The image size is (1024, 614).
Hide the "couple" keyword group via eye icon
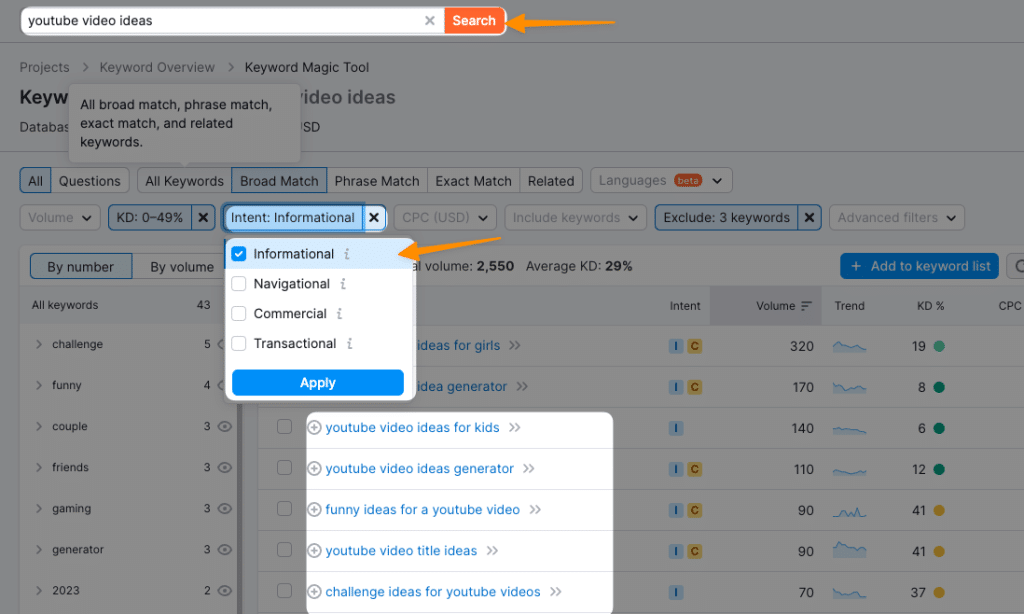(x=226, y=426)
